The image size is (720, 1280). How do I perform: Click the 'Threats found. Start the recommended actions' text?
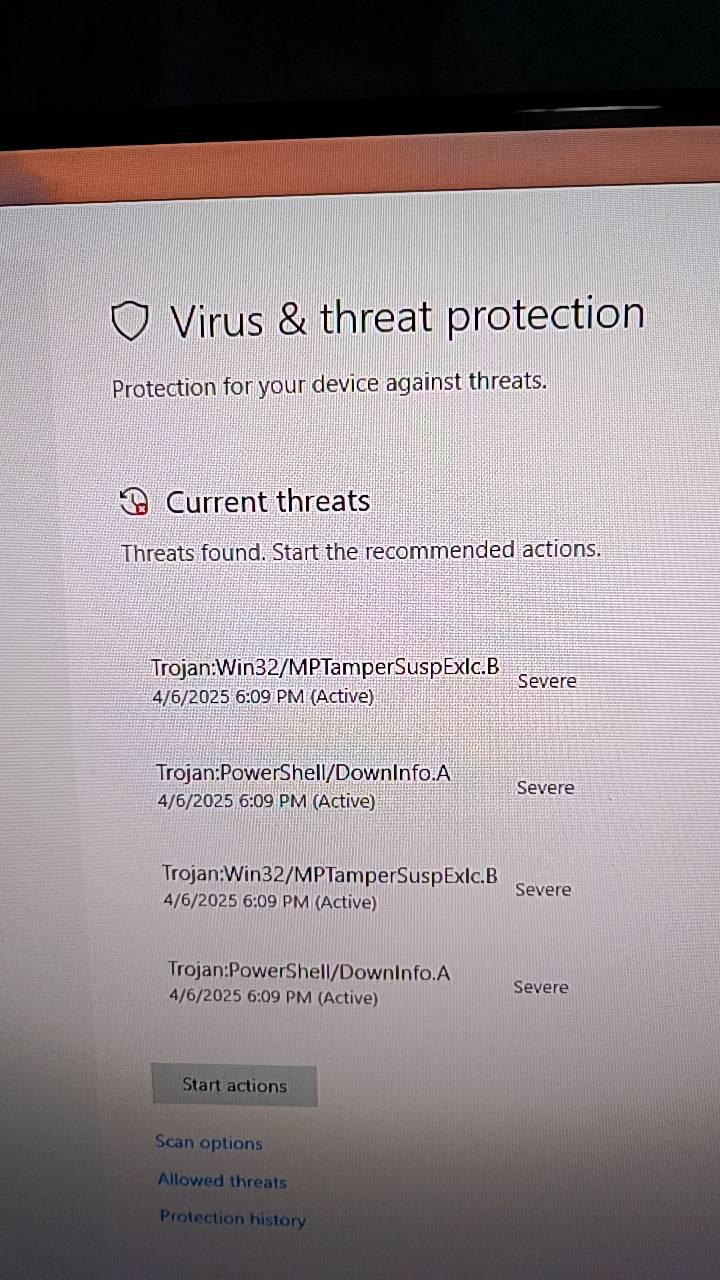tap(361, 551)
